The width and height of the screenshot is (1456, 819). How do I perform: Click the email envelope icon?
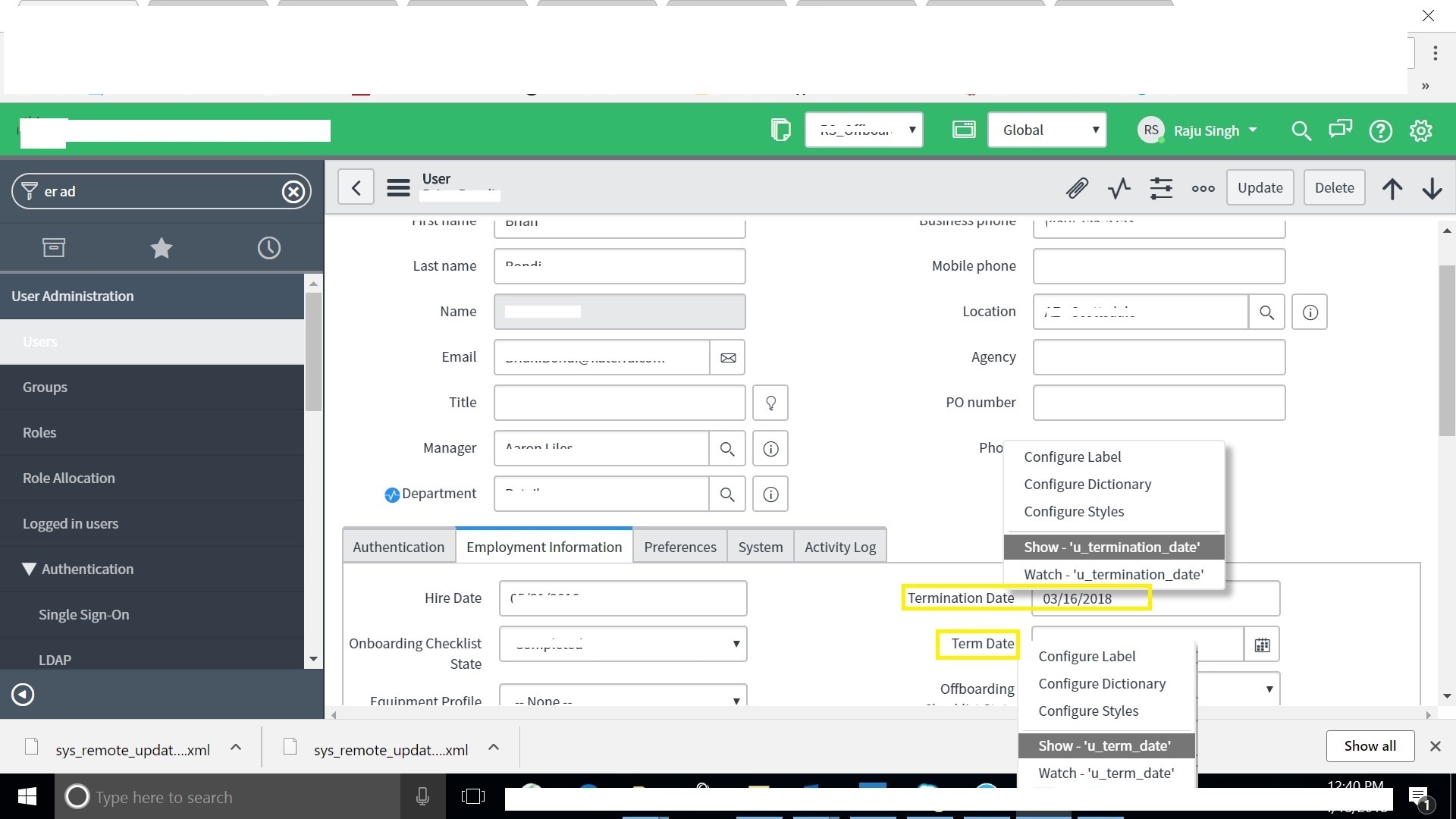pos(727,357)
